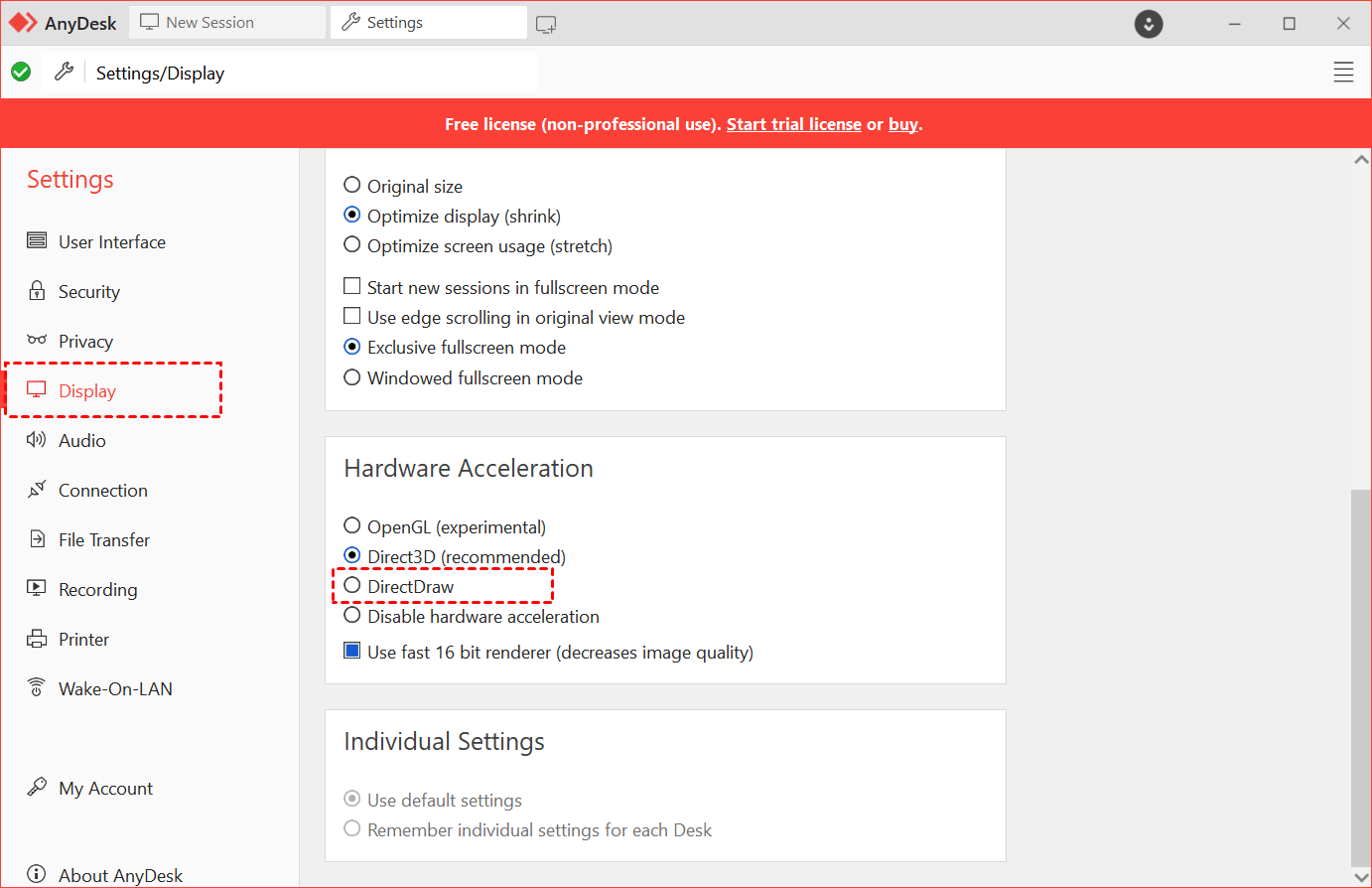The image size is (1372, 888).
Task: Maximize the AnyDesk window
Action: click(x=1290, y=24)
